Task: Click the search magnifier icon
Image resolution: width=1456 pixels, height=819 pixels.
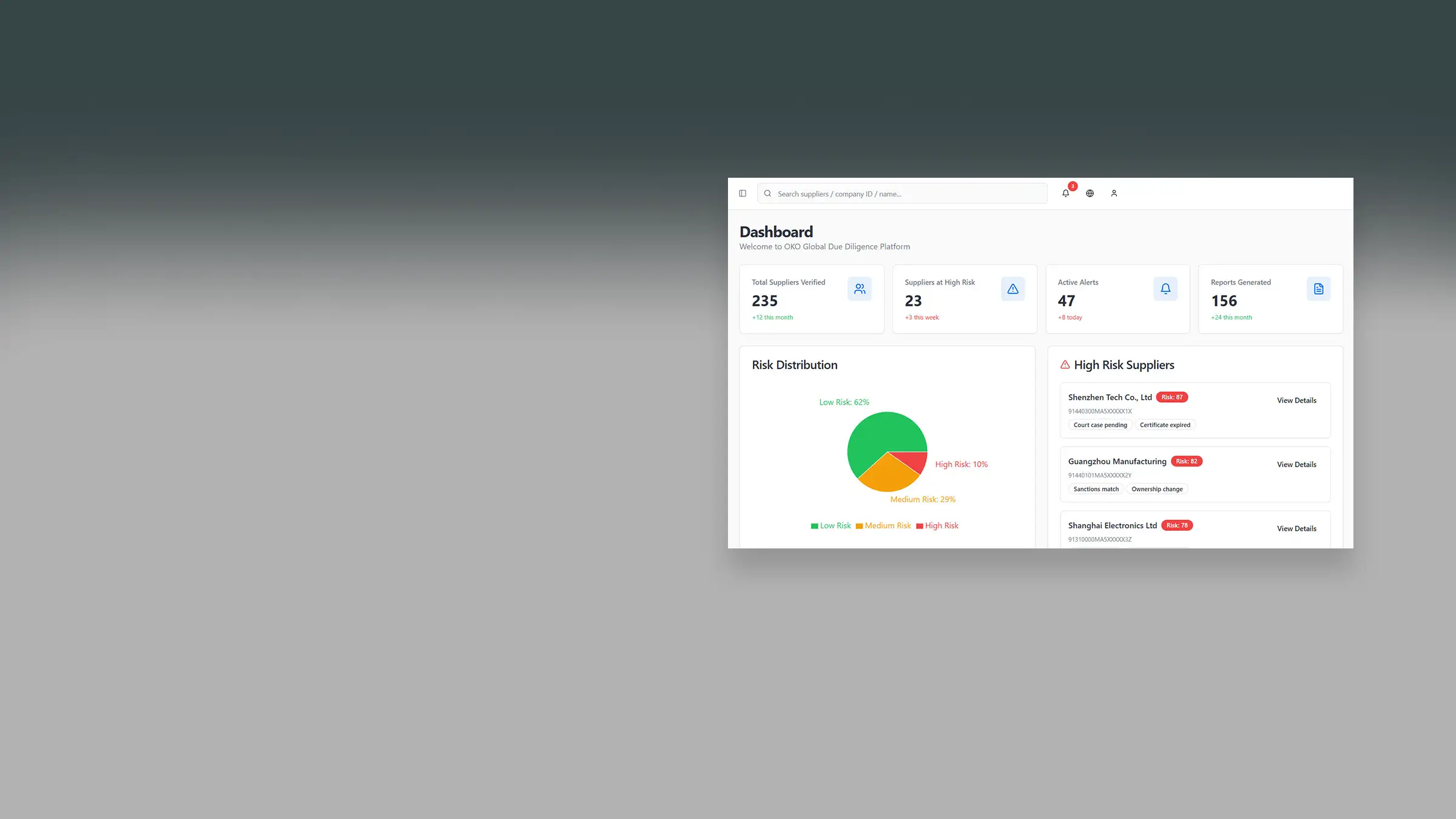Action: (x=767, y=194)
